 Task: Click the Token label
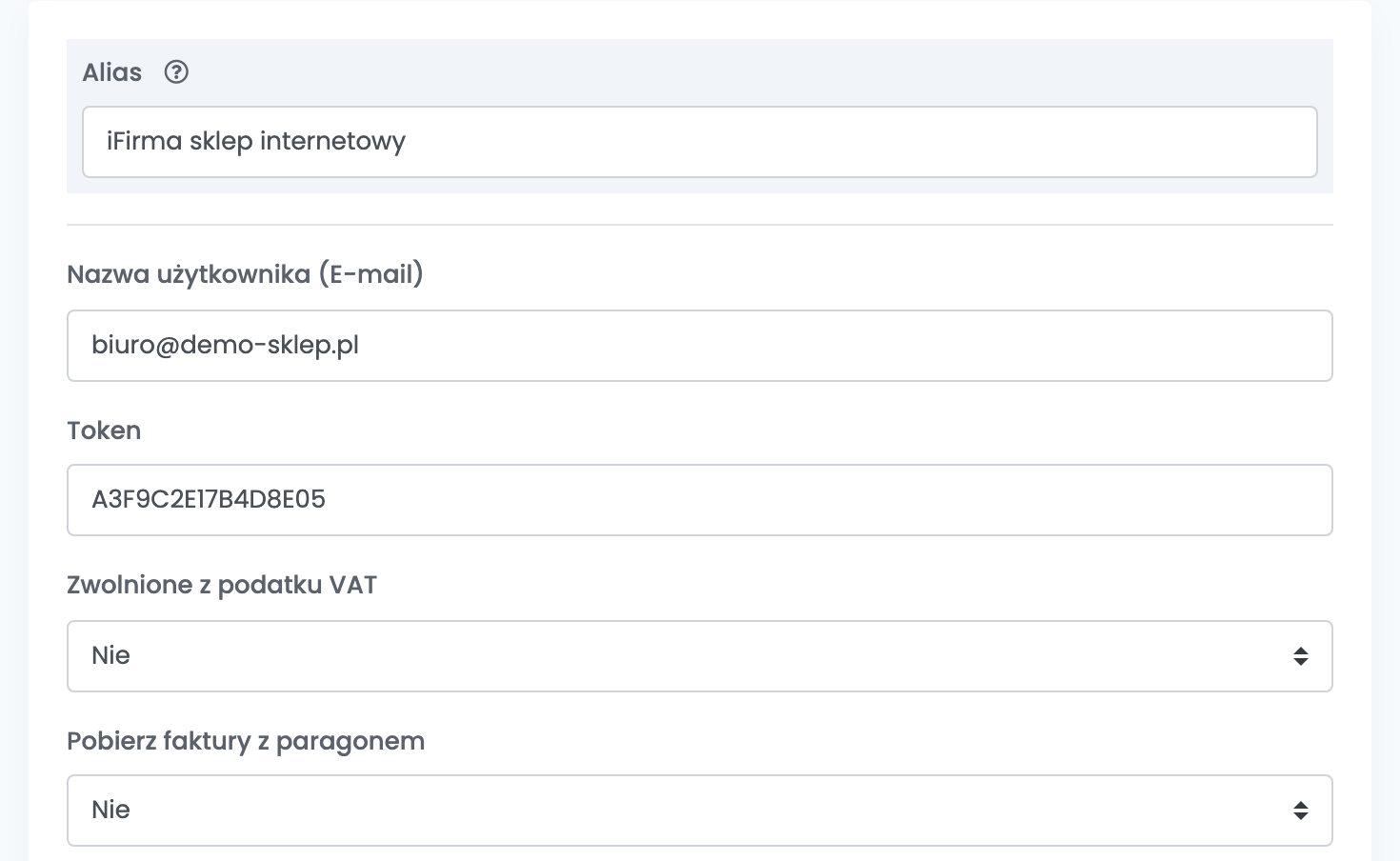104,430
